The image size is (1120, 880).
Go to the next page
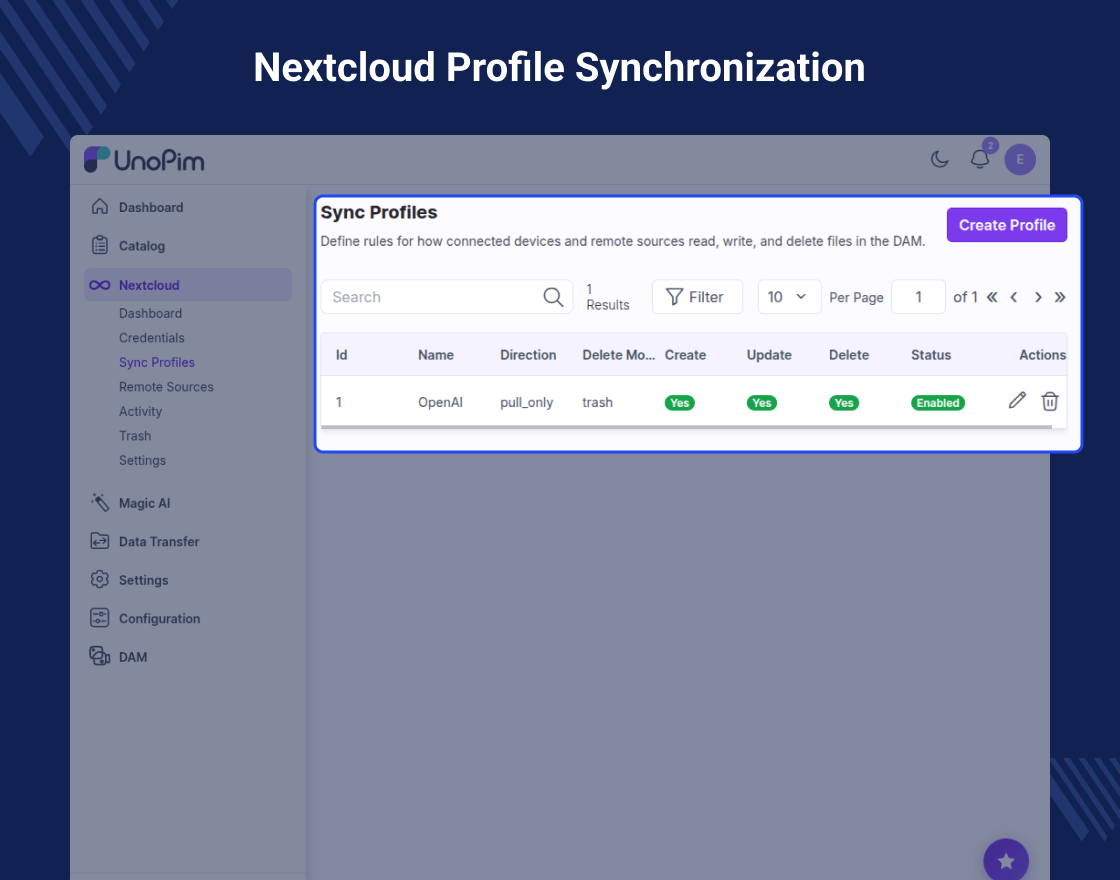(1038, 297)
